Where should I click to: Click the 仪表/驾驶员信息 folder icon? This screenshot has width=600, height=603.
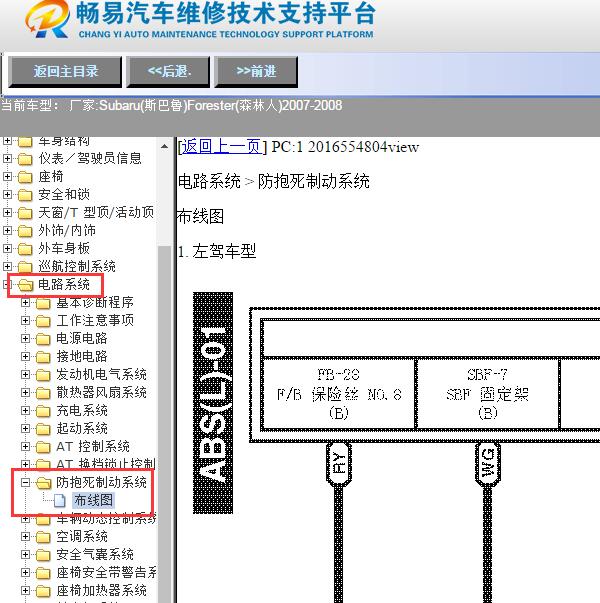pos(25,158)
